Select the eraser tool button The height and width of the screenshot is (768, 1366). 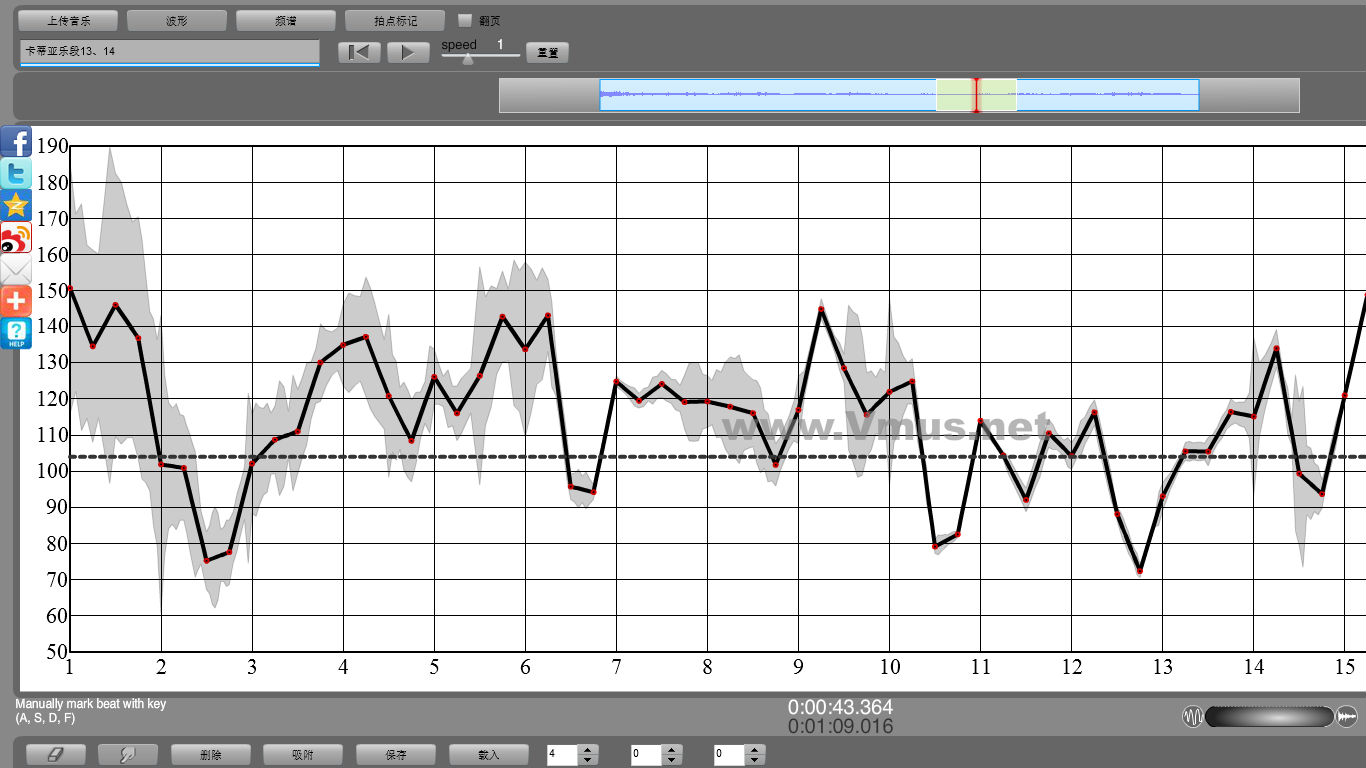tap(55, 755)
